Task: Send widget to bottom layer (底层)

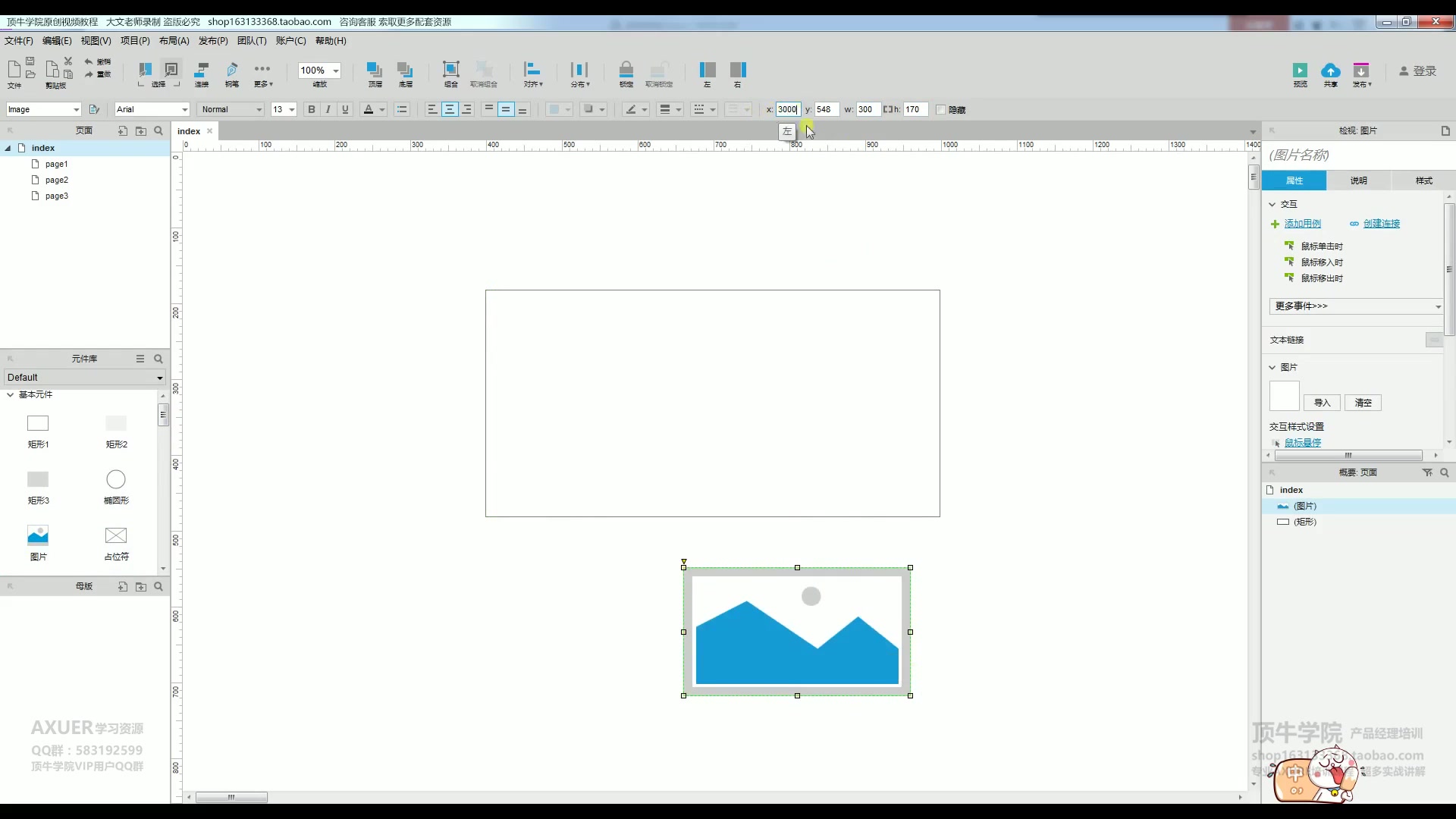Action: pos(405,71)
